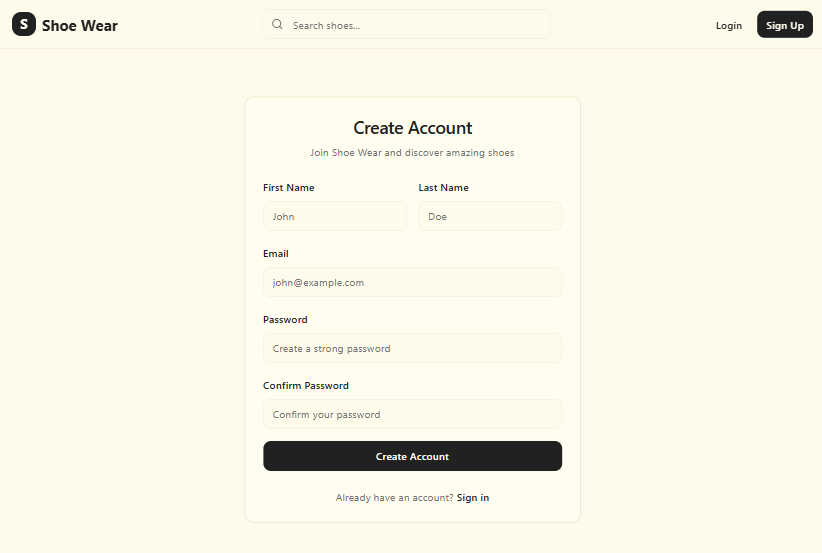Click the magnifier icon in search bar
This screenshot has height=553, width=822.
(277, 25)
